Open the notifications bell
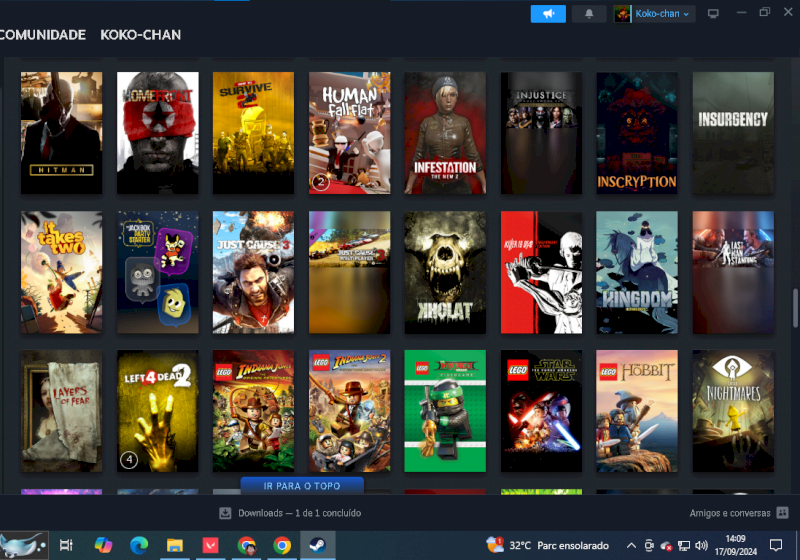The image size is (800, 560). pos(589,14)
